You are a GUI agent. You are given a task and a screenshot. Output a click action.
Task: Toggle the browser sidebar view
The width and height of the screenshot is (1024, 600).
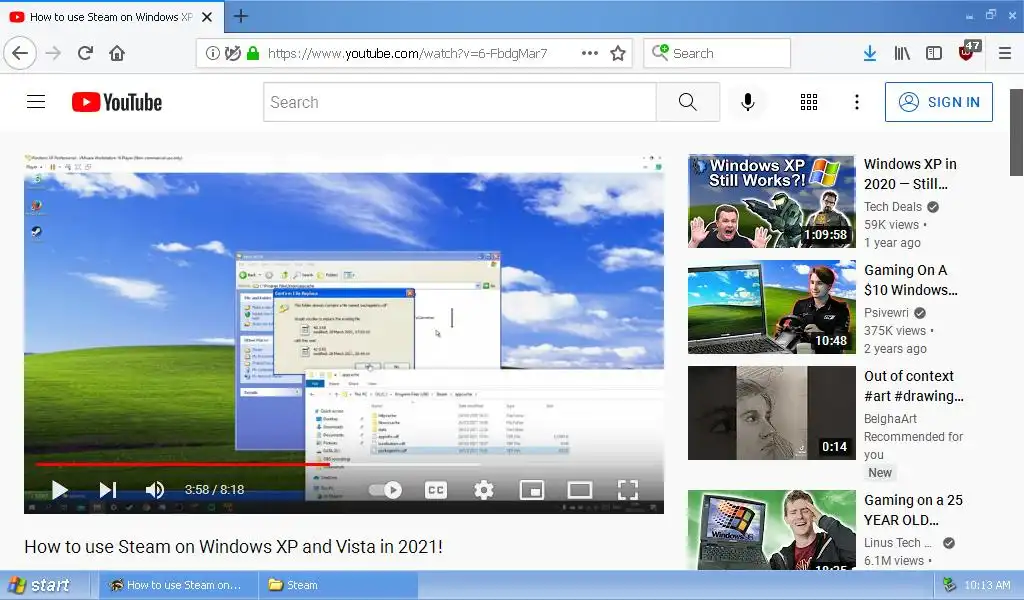934,54
